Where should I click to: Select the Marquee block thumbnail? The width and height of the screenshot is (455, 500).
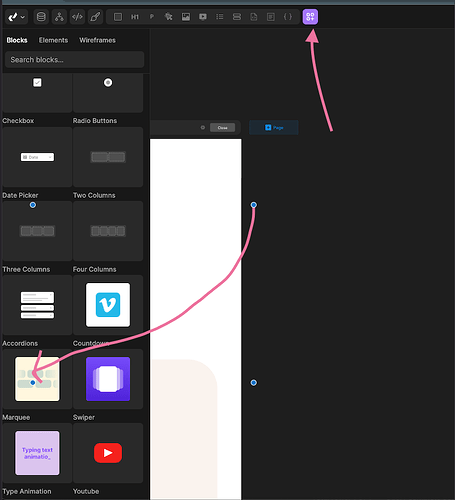click(x=37, y=379)
